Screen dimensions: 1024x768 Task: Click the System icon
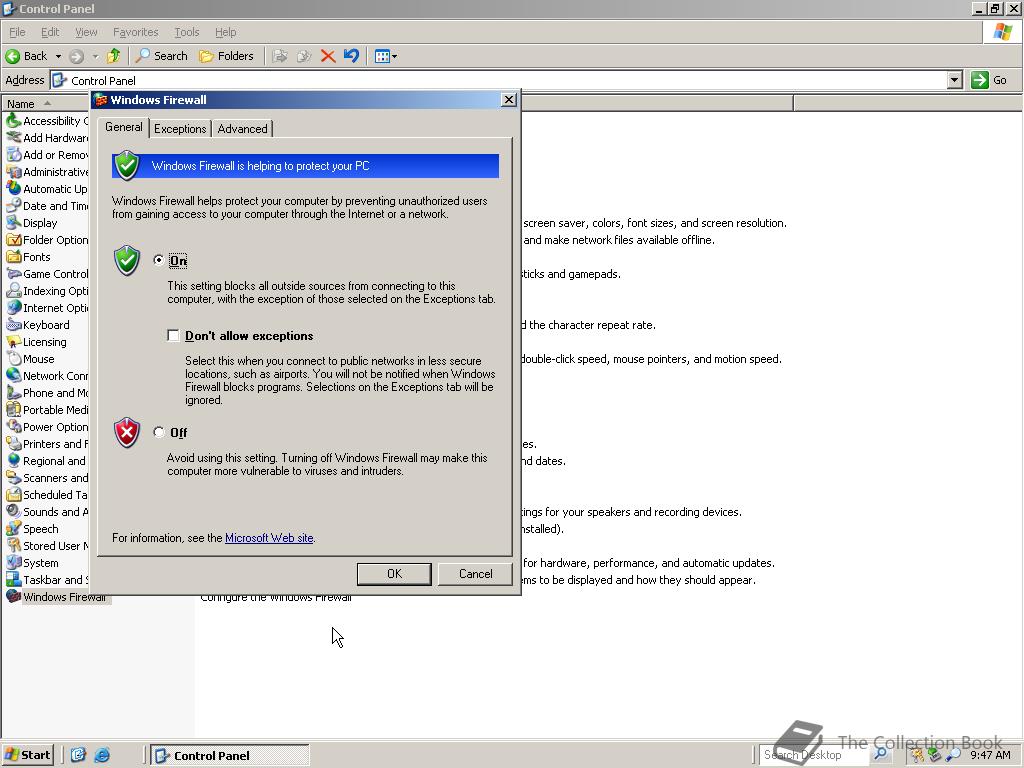pyautogui.click(x=13, y=562)
